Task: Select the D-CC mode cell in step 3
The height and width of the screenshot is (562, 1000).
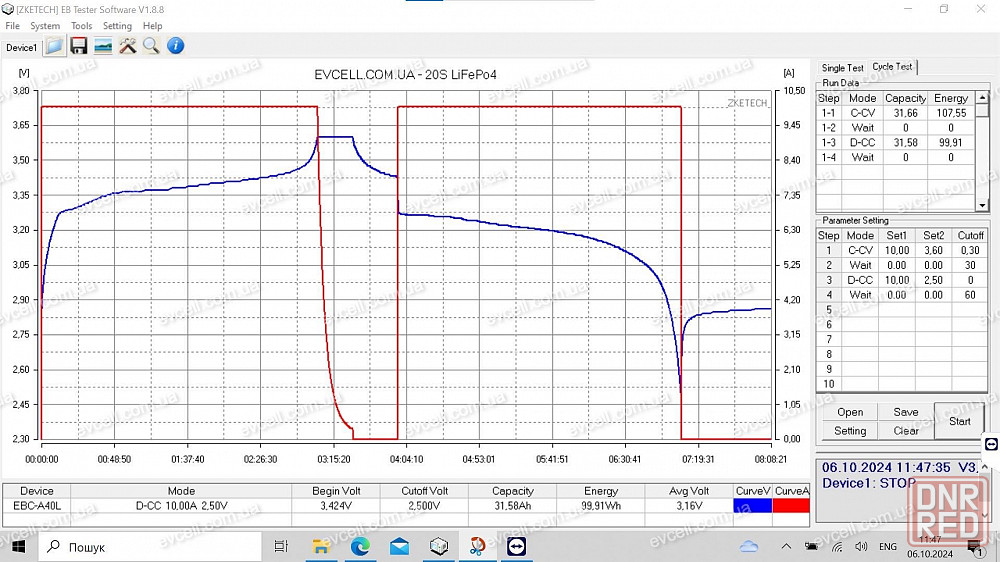Action: [860, 280]
